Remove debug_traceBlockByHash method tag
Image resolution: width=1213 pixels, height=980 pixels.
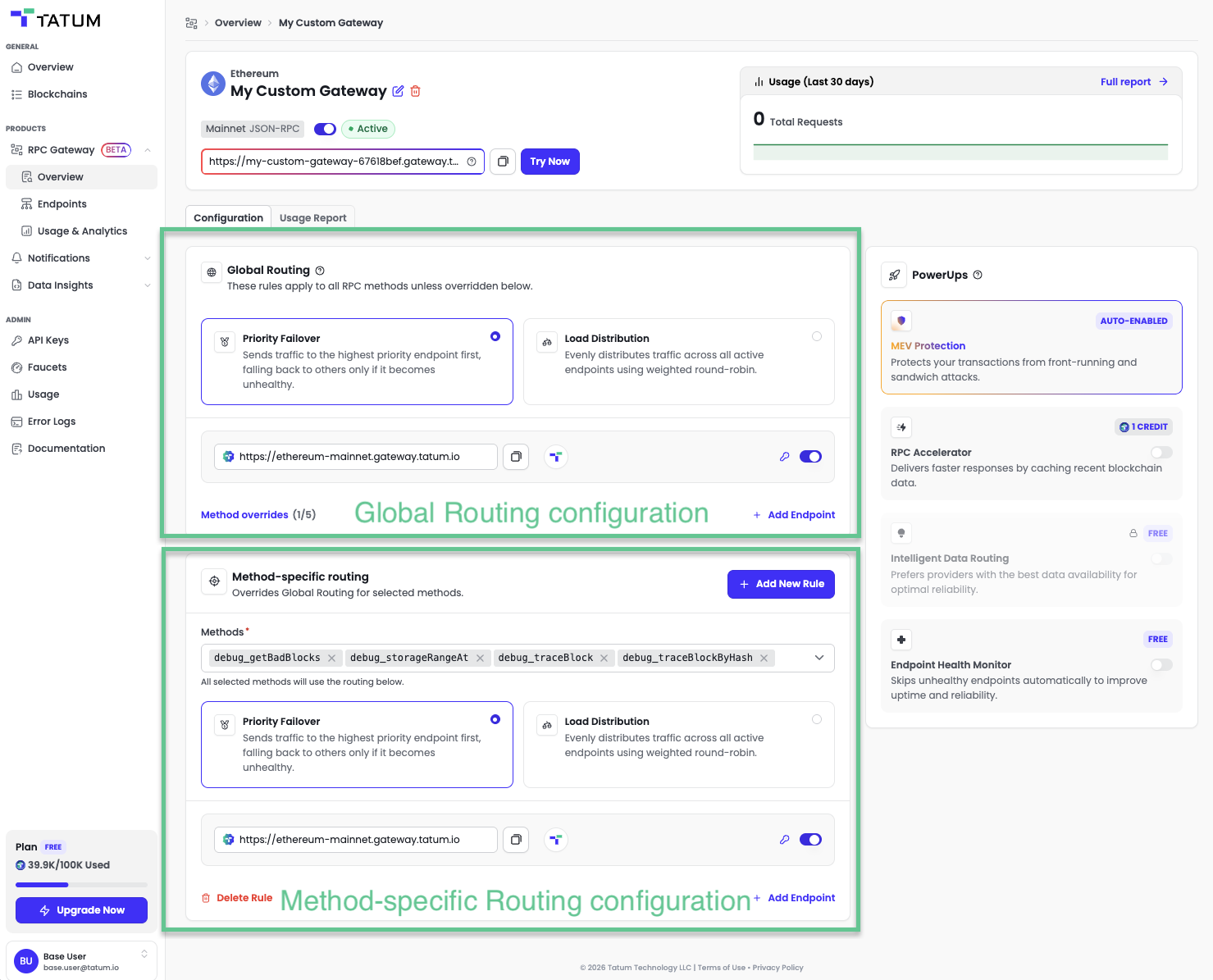tap(764, 658)
